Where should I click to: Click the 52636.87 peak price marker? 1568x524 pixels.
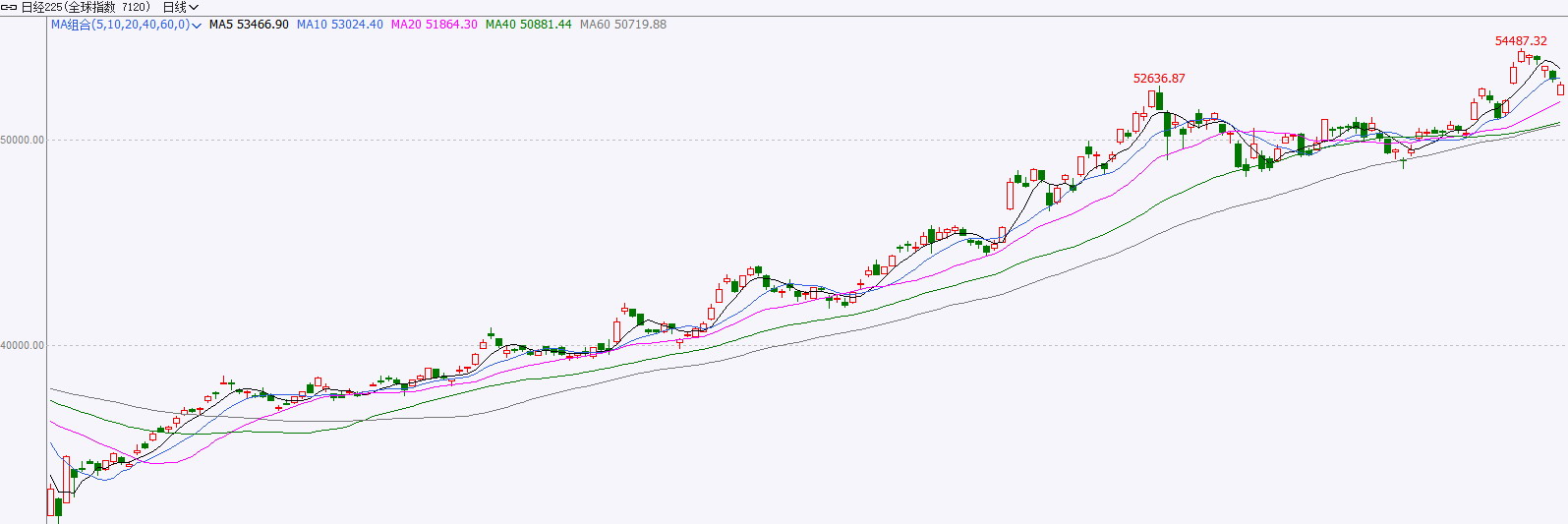1159,79
